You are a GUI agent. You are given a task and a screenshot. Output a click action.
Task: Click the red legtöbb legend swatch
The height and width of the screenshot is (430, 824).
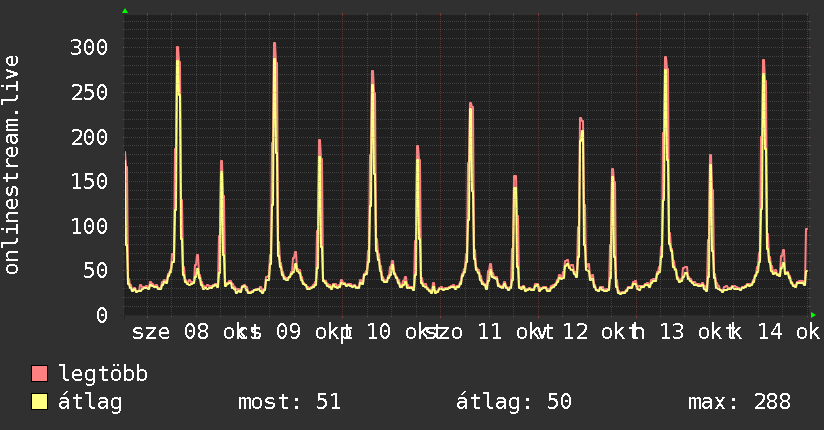pyautogui.click(x=39, y=373)
